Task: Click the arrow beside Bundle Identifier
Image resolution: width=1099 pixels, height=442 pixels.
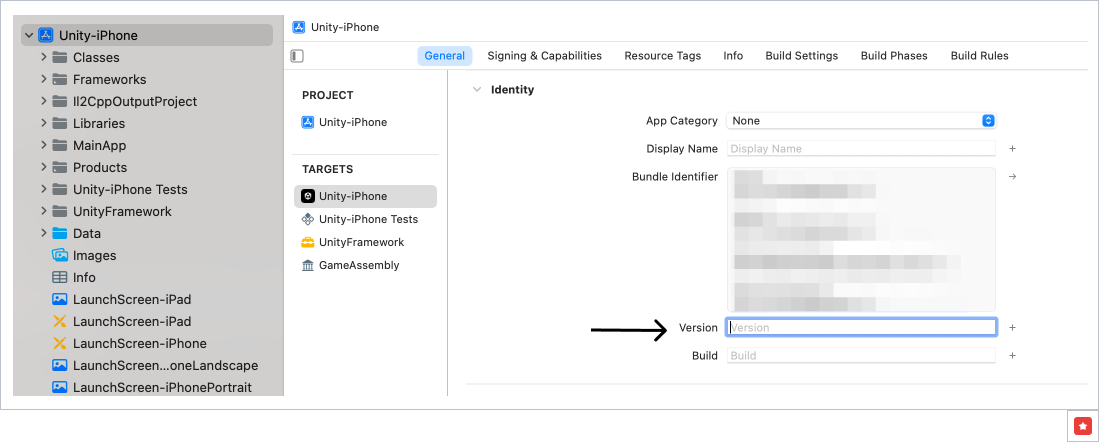Action: pos(1012,176)
